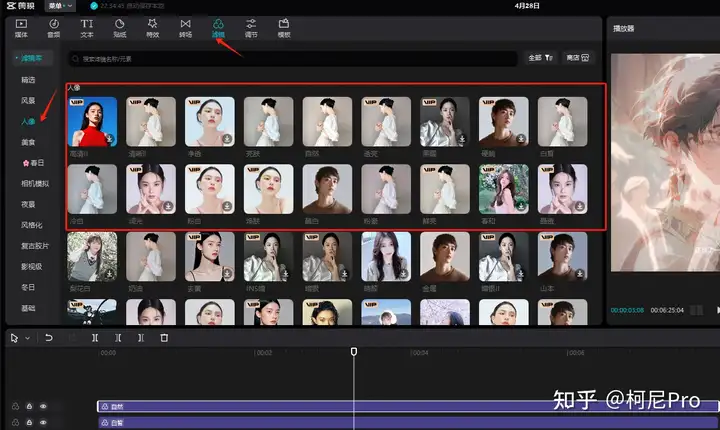Apply the 金属 filter thumbnail
The height and width of the screenshot is (430, 720).
445,257
